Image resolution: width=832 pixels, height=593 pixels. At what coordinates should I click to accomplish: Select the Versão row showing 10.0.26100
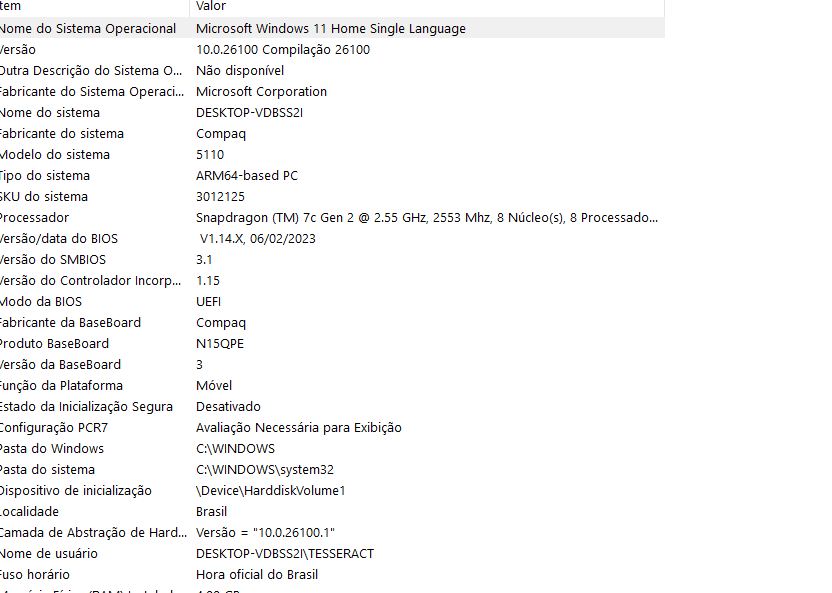pos(332,49)
